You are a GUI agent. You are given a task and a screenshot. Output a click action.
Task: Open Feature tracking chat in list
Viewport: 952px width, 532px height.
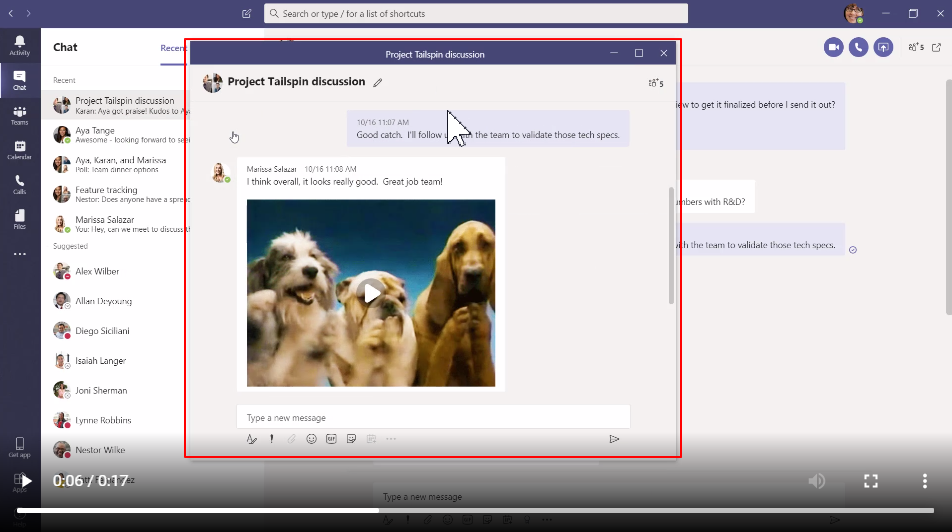(x=117, y=194)
